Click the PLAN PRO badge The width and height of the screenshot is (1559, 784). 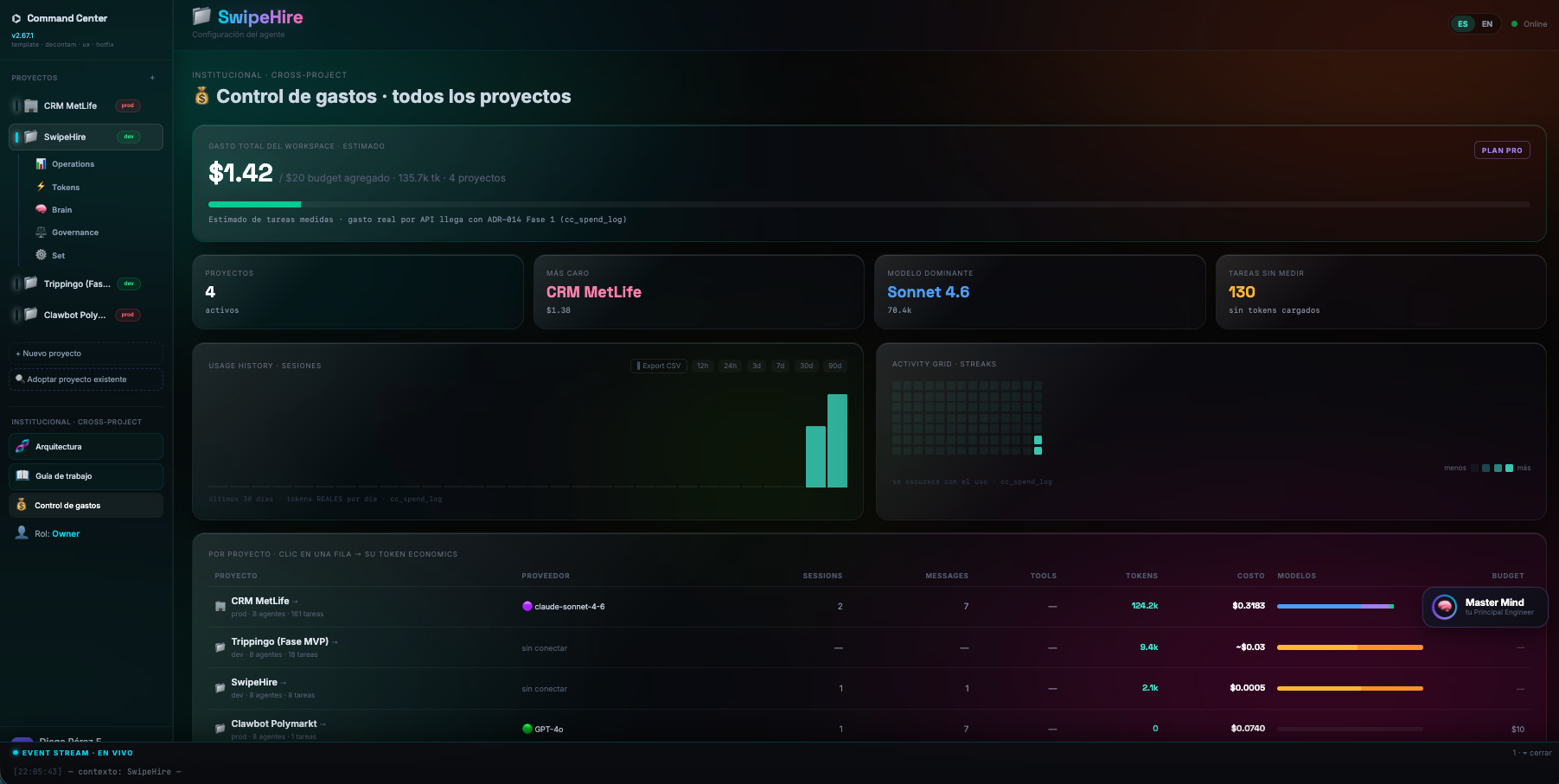click(1502, 150)
